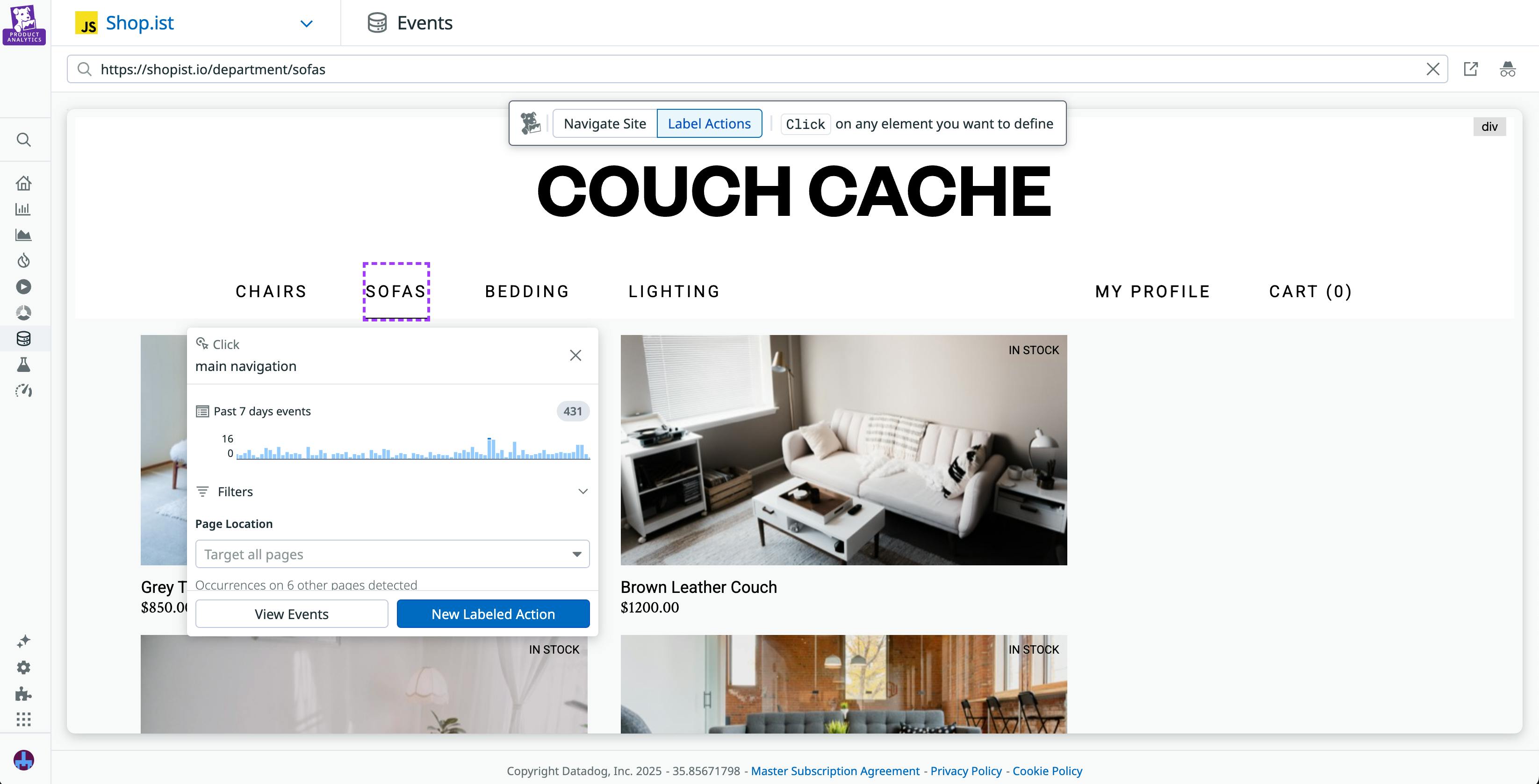Open MY PROFILE in the site navigation
This screenshot has width=1539, height=784.
click(1152, 292)
